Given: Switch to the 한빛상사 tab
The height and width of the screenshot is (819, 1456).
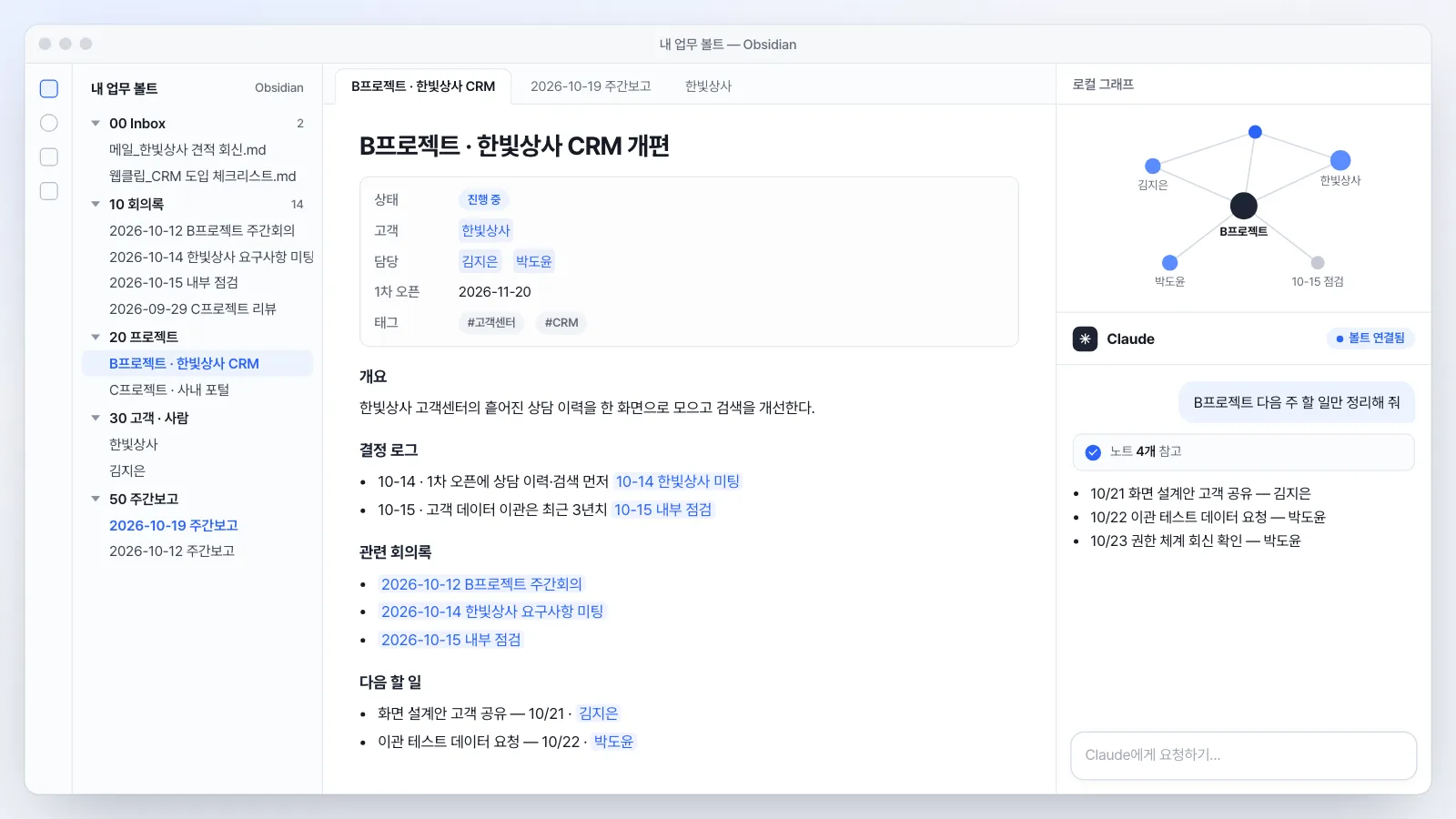Looking at the screenshot, I should pos(708,86).
